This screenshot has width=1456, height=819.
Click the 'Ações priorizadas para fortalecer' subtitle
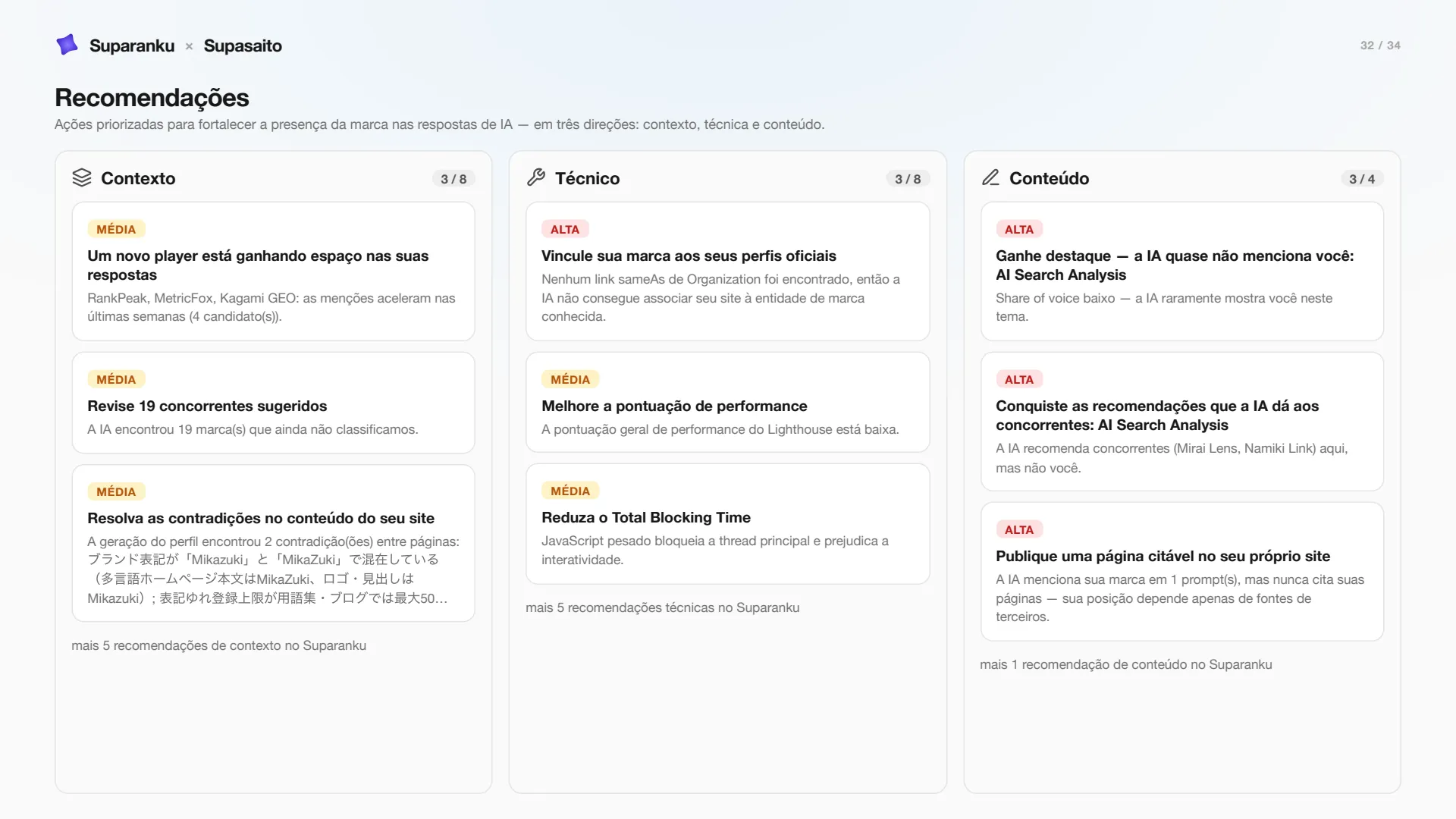tap(439, 124)
